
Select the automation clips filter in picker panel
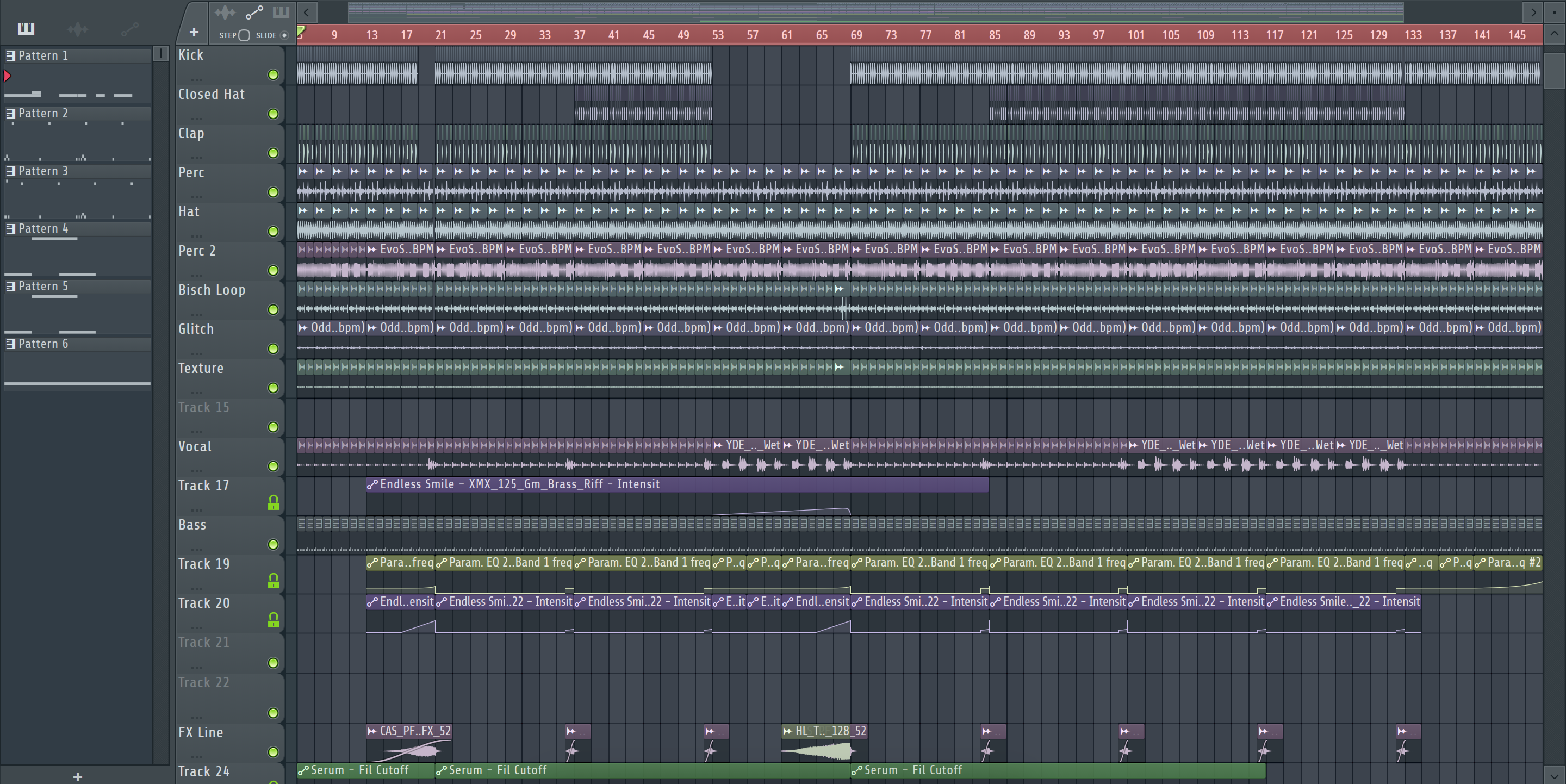129,29
